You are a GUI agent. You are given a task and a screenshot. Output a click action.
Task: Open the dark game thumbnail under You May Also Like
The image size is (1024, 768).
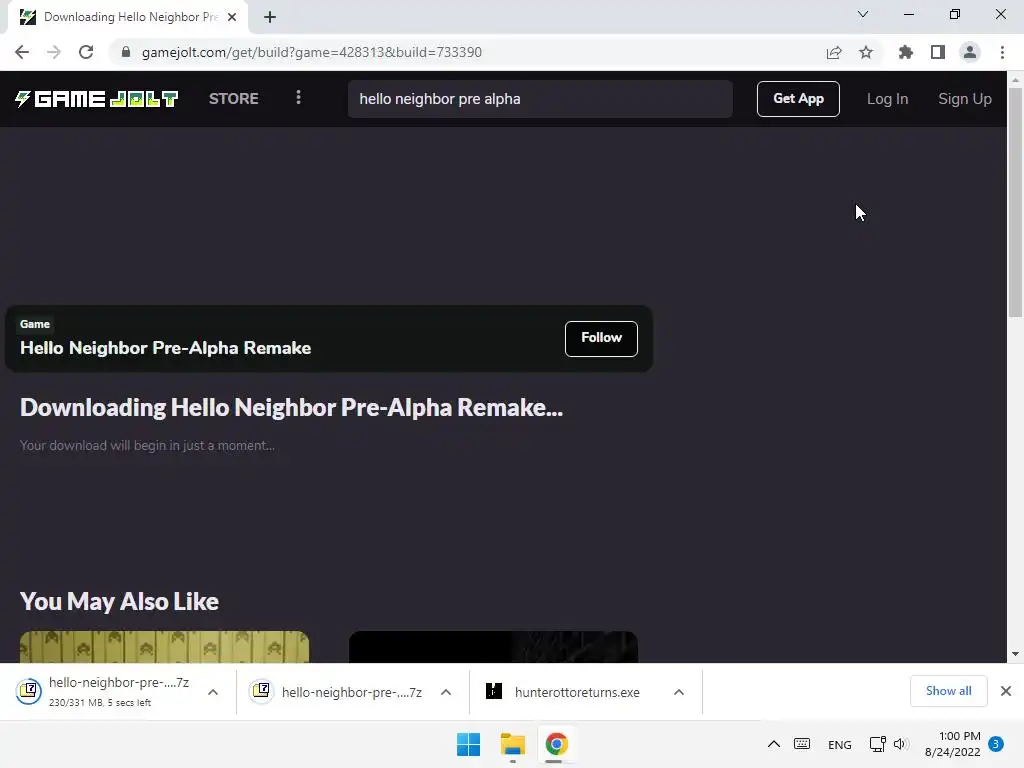pos(494,647)
